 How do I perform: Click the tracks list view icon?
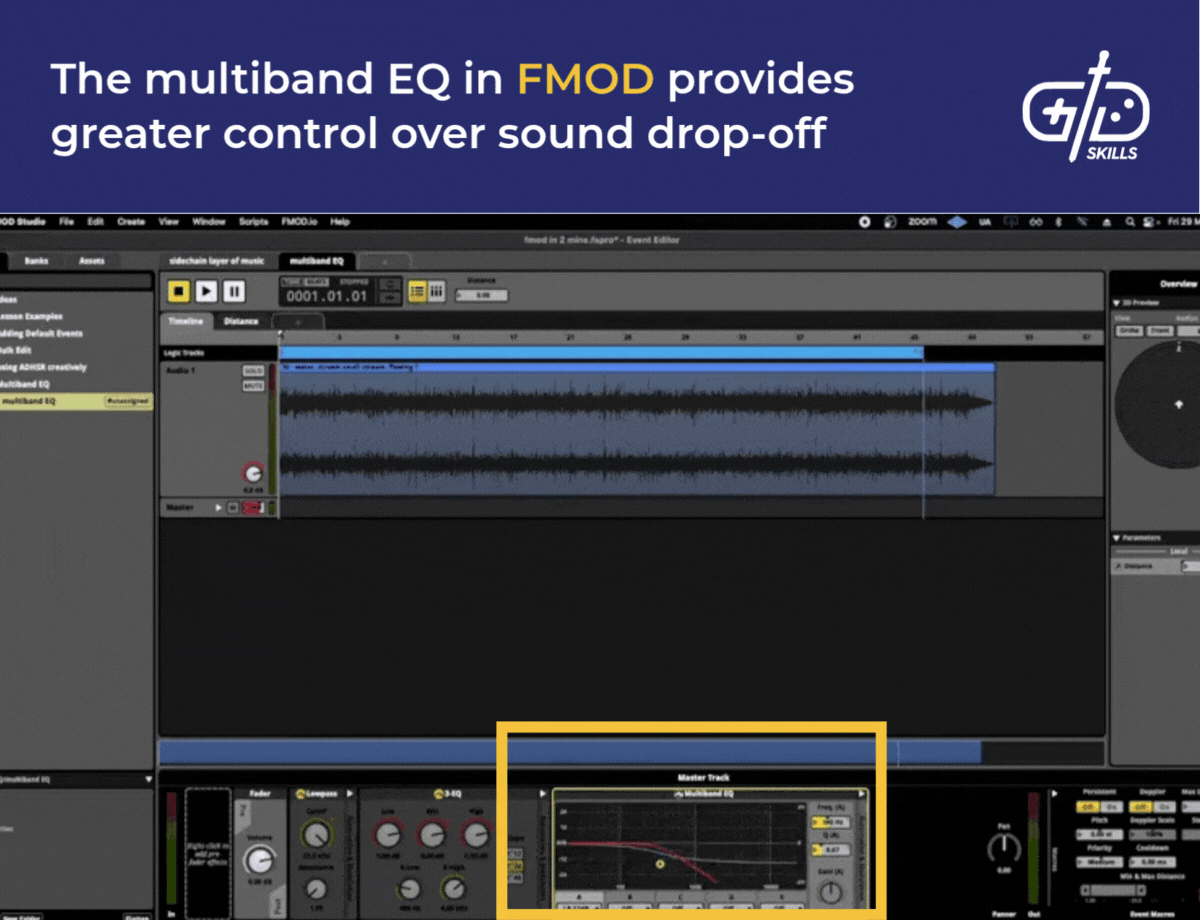pyautogui.click(x=419, y=291)
